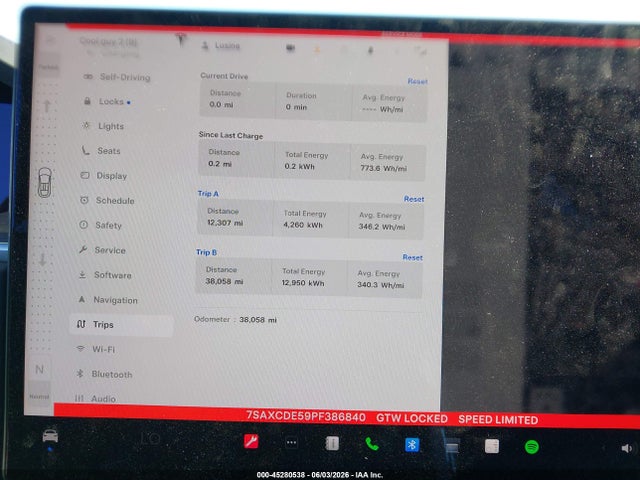Open Display settings
The height and width of the screenshot is (480, 640).
104,176
